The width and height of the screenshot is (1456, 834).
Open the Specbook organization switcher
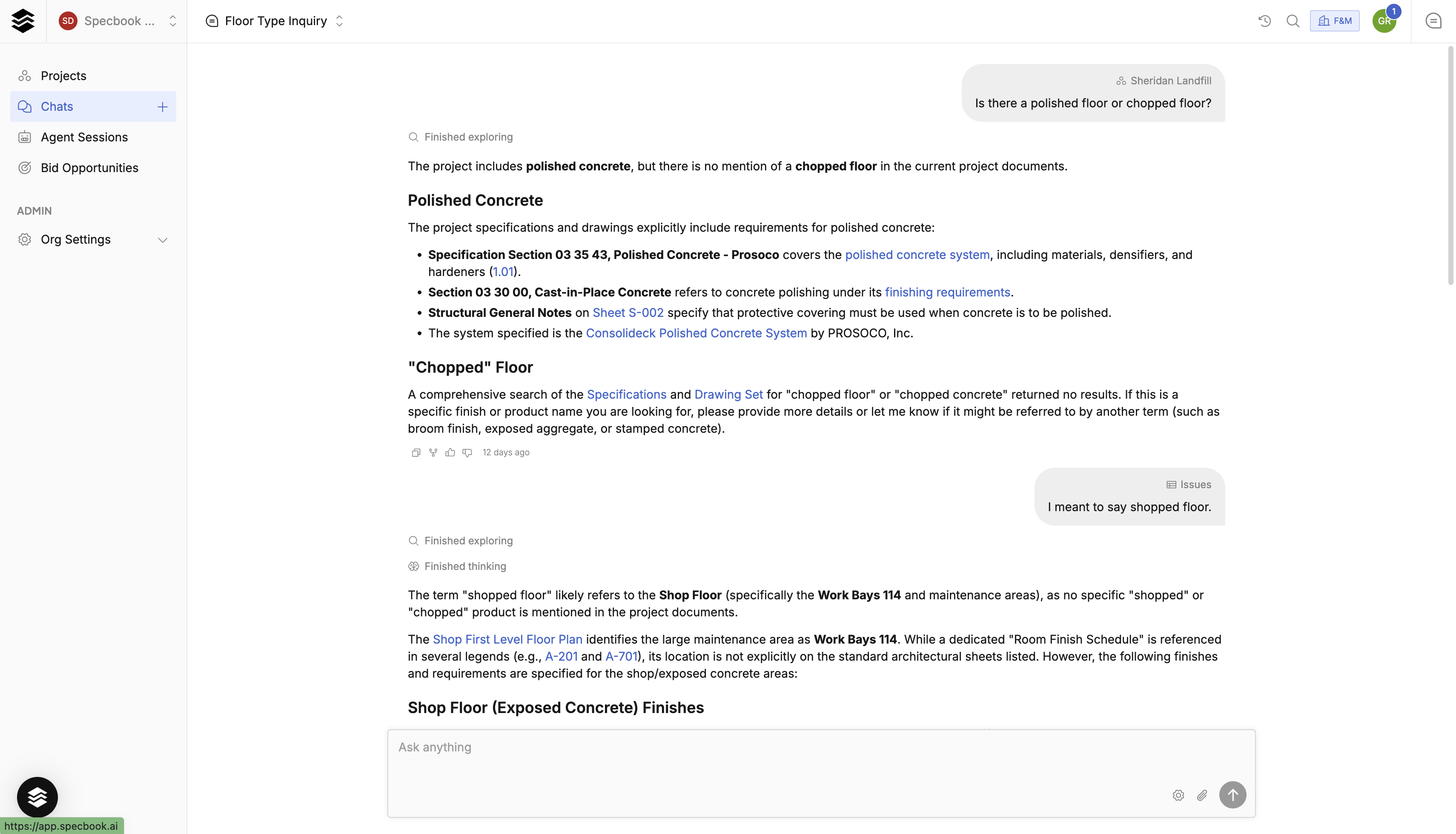coord(118,21)
